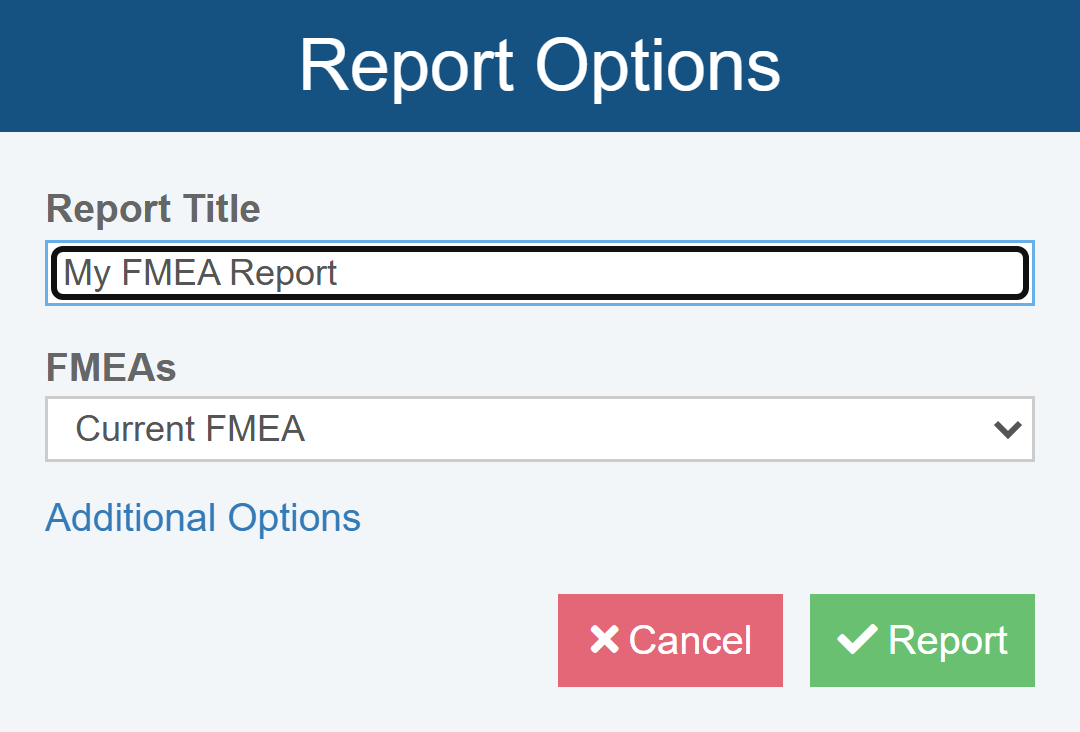Click the FMEAs dropdown chevron arrow

[x=1007, y=429]
